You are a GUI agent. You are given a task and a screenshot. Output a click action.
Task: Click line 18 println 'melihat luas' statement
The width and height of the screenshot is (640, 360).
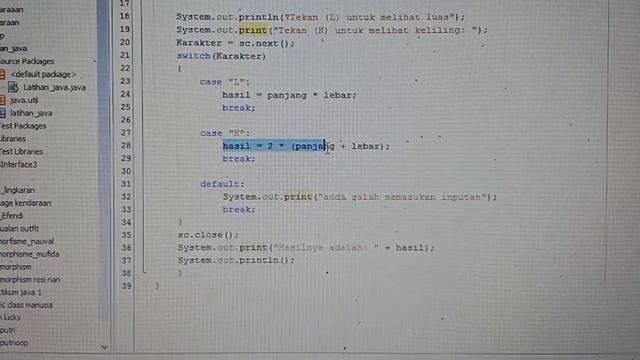(320, 17)
